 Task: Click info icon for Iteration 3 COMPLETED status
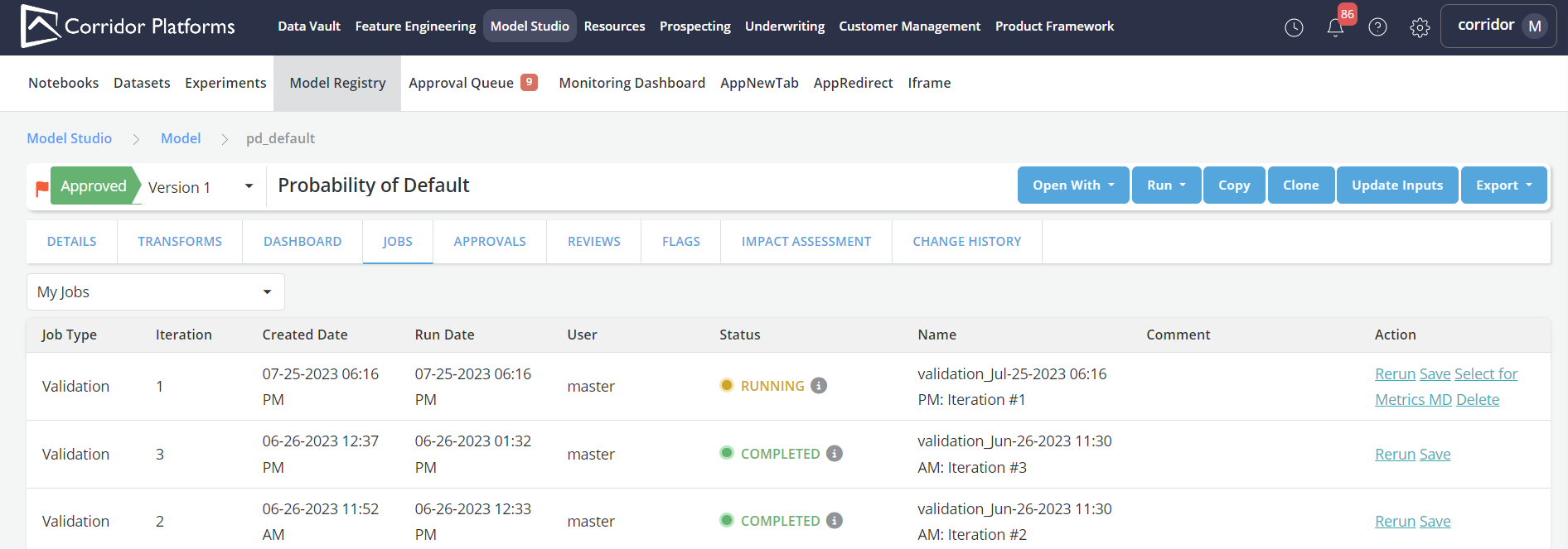[x=835, y=454]
